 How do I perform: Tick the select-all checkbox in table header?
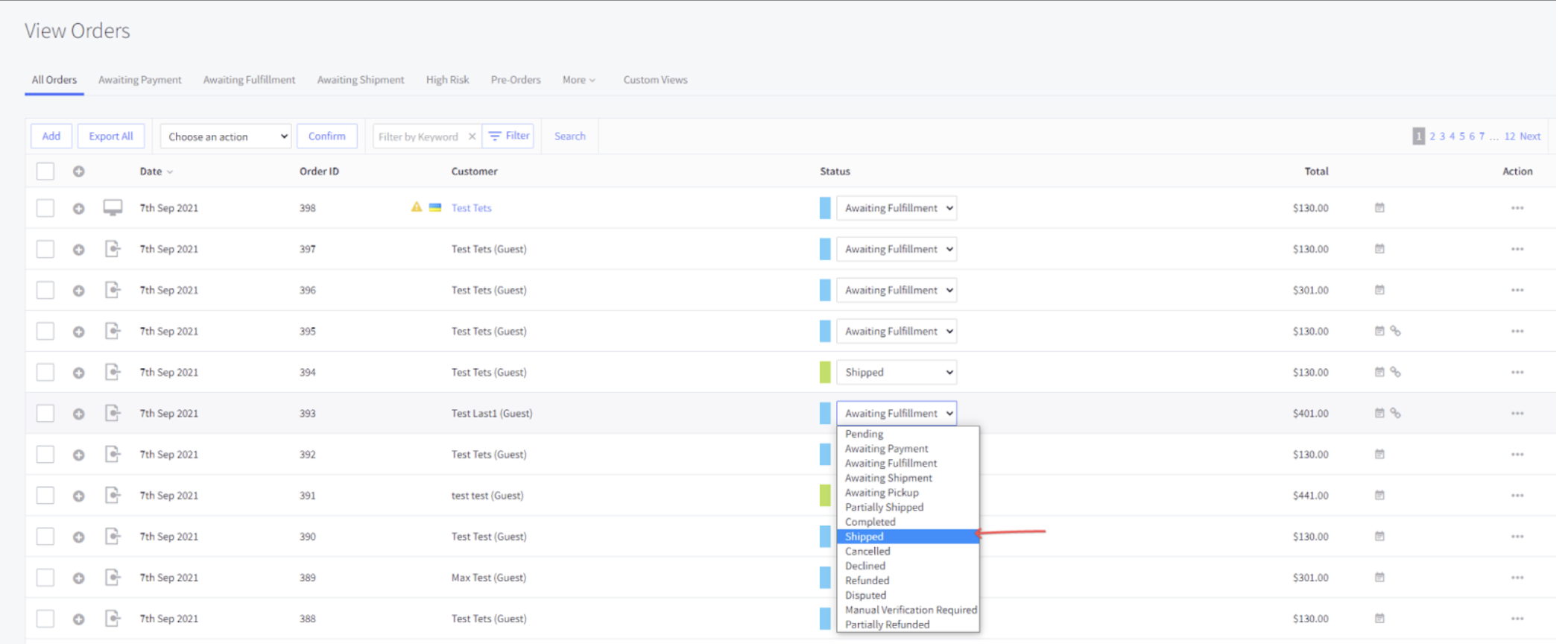[45, 171]
